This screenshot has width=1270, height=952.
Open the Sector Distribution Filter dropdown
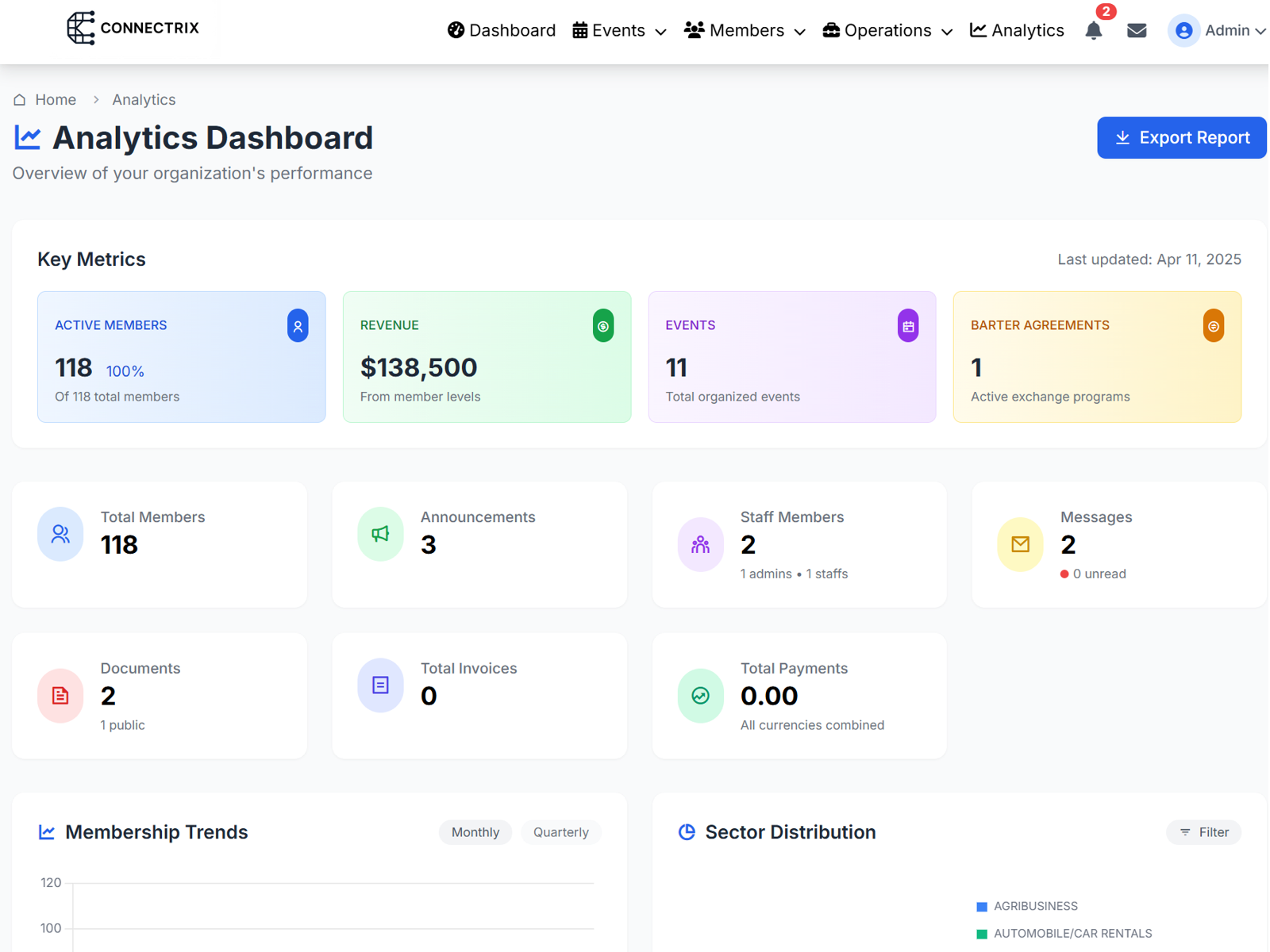point(1203,832)
